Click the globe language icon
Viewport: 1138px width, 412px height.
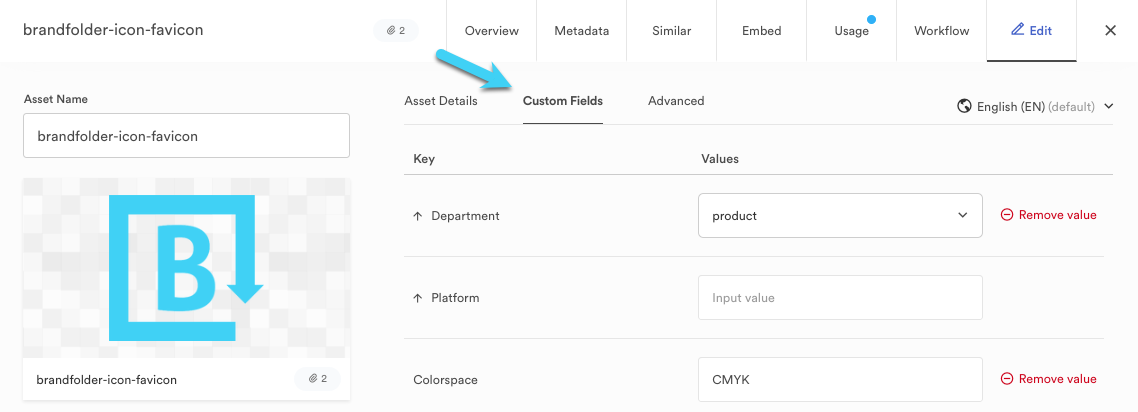pos(964,106)
